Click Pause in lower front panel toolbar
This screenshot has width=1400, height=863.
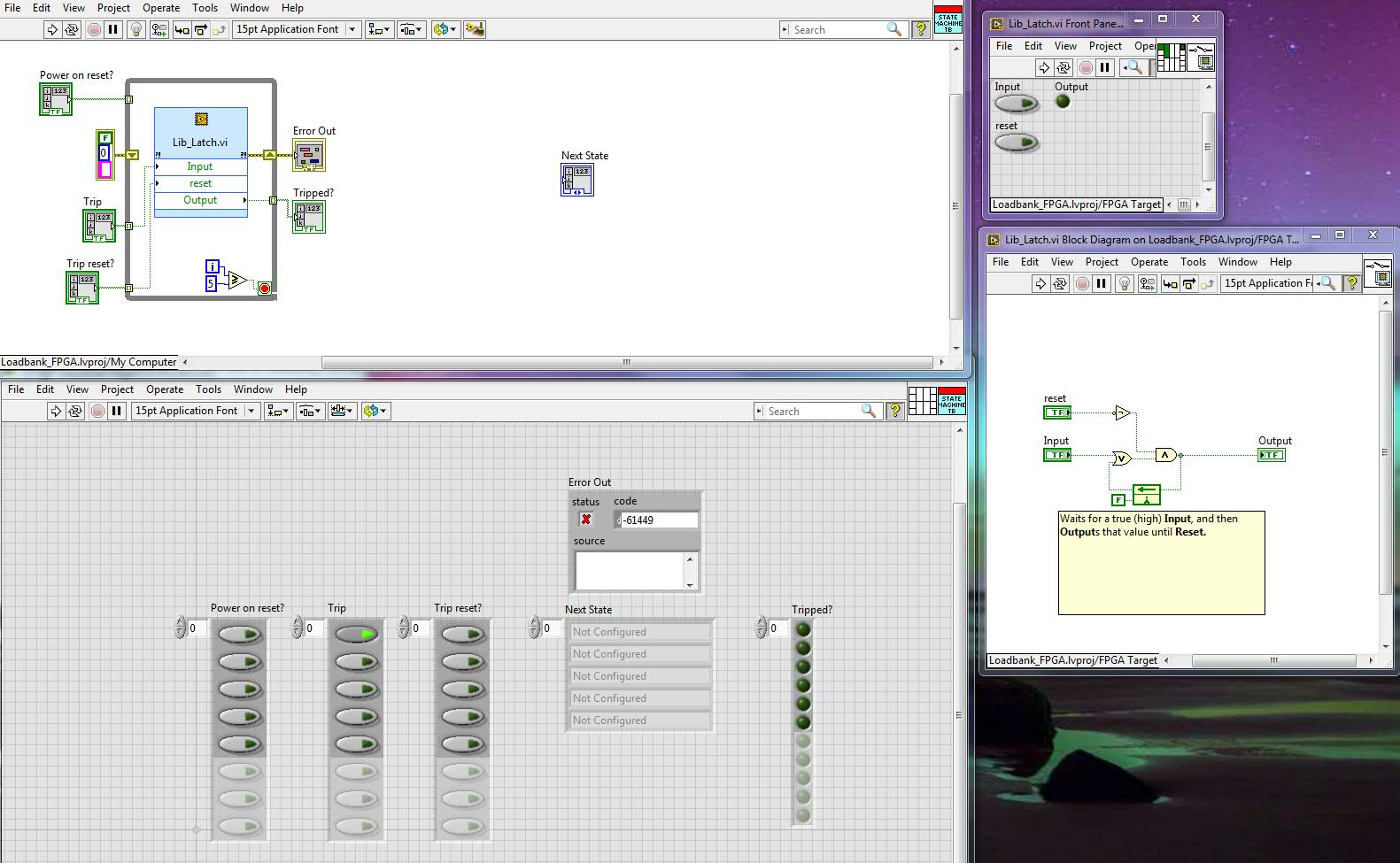click(x=117, y=411)
